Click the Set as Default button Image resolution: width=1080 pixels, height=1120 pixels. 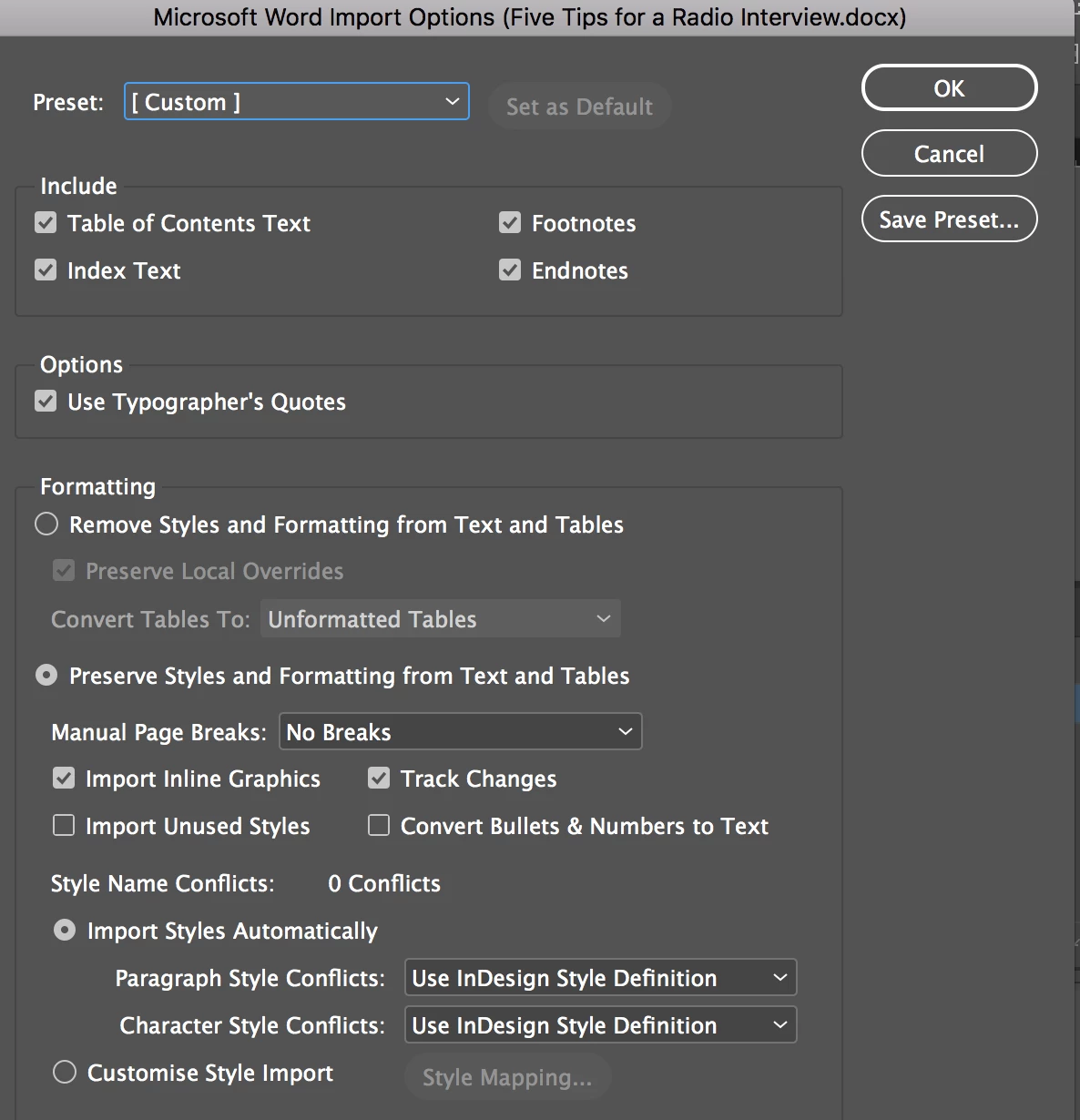[579, 107]
